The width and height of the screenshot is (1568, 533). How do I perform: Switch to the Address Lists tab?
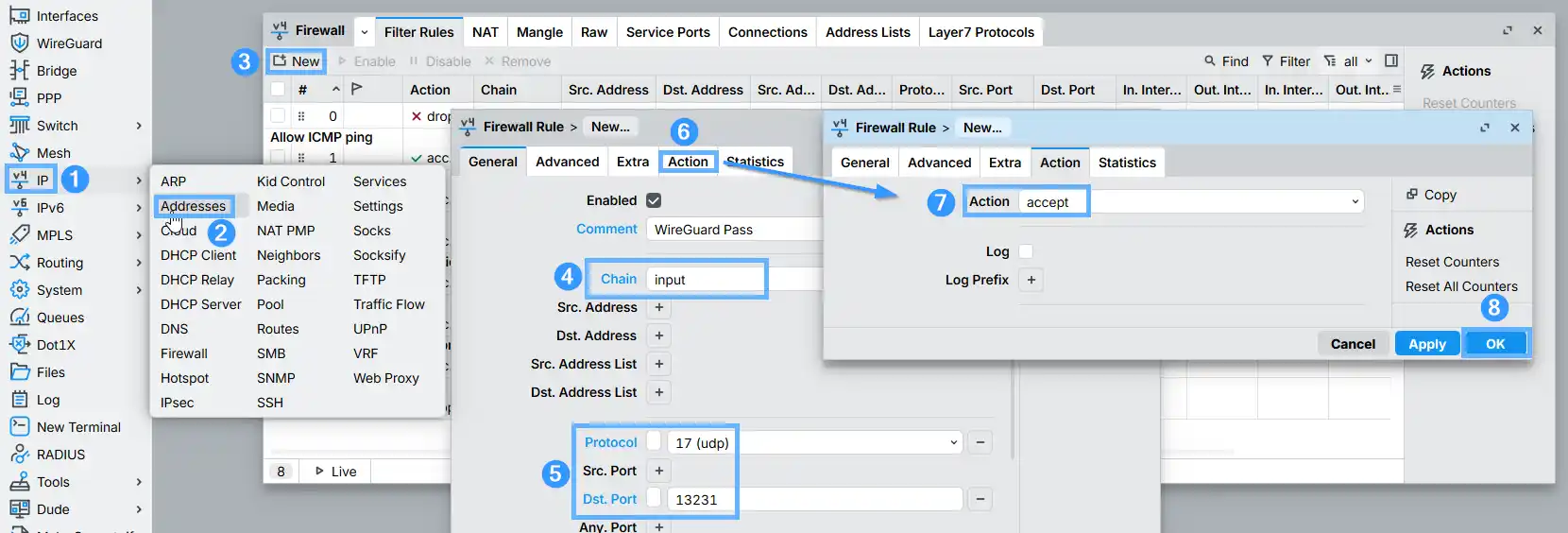click(x=868, y=32)
